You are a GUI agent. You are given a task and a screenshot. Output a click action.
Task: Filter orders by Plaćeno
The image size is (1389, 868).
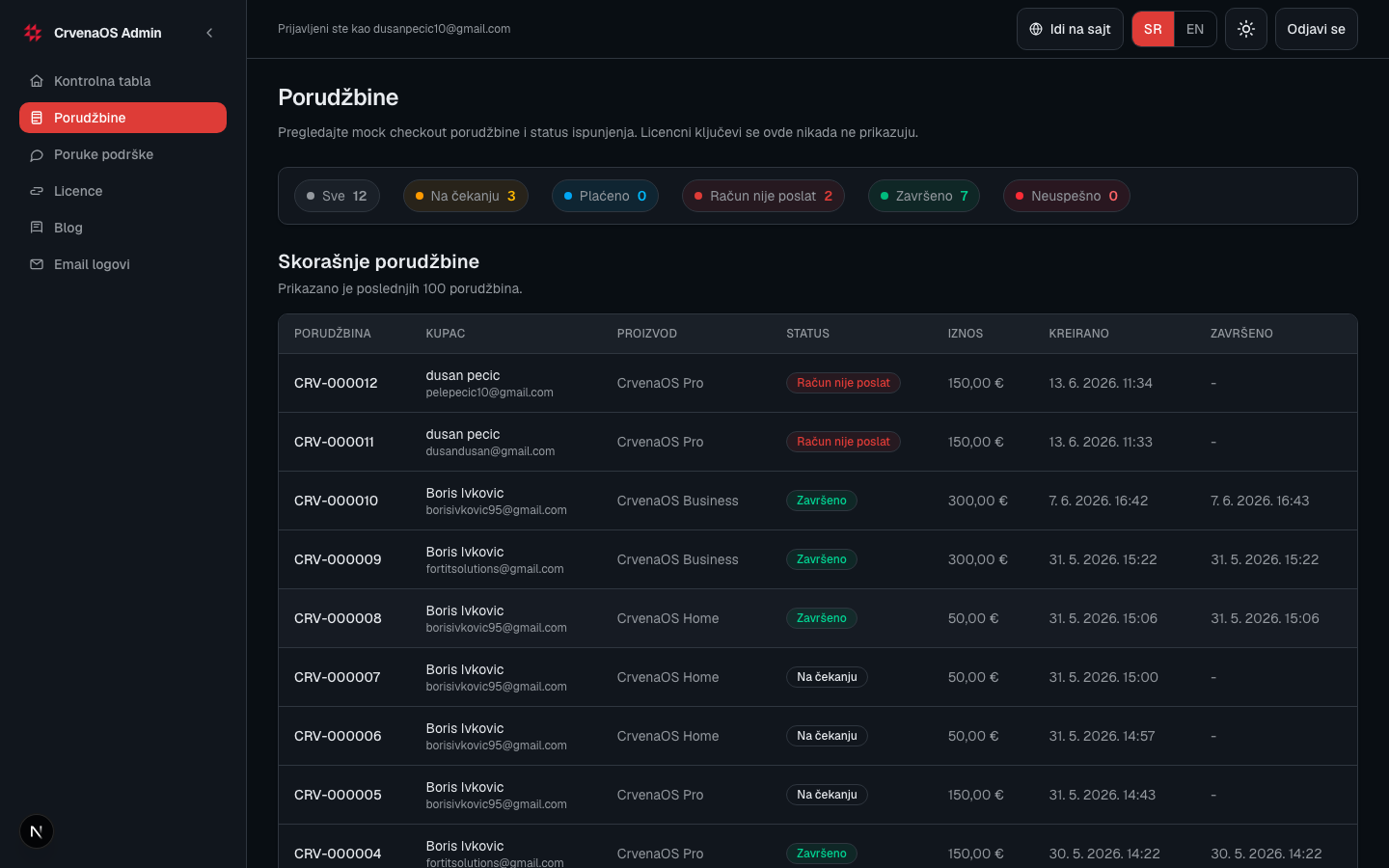[x=605, y=196]
